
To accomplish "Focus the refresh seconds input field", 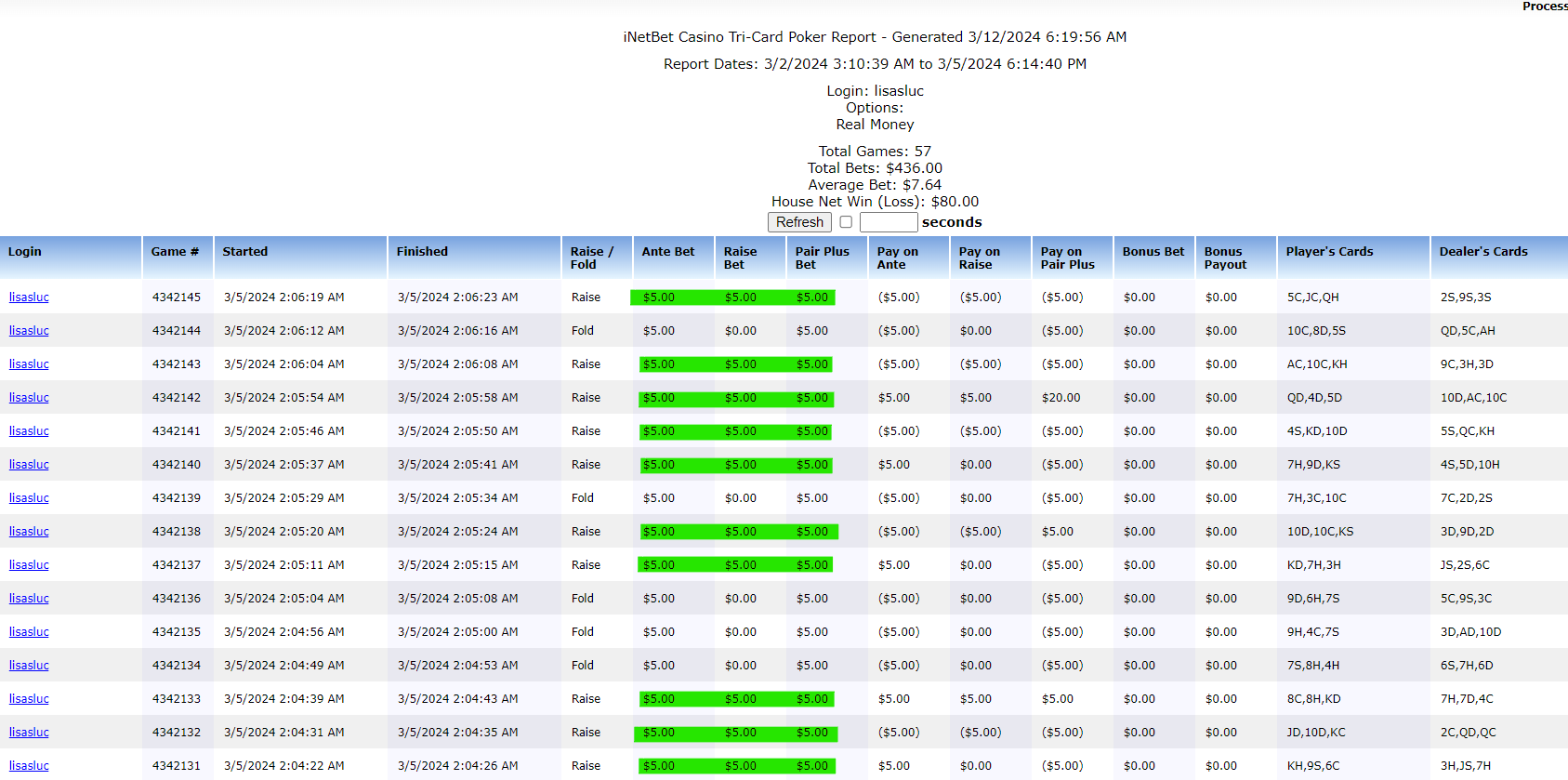I will tap(889, 222).
